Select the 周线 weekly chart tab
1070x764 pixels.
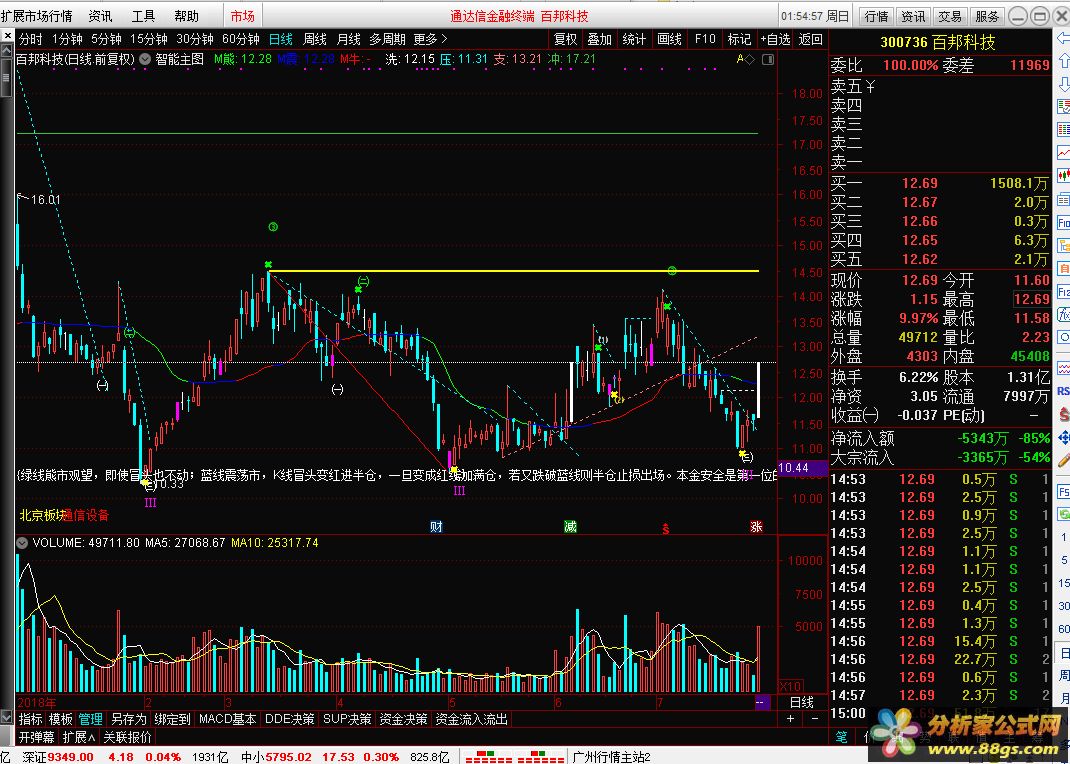(315, 39)
